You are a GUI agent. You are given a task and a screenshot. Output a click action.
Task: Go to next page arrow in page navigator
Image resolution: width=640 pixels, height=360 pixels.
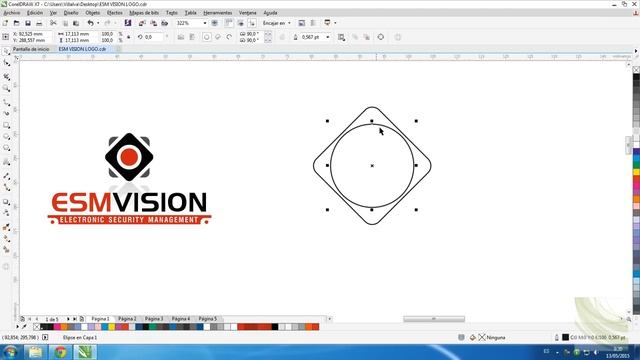pos(68,319)
